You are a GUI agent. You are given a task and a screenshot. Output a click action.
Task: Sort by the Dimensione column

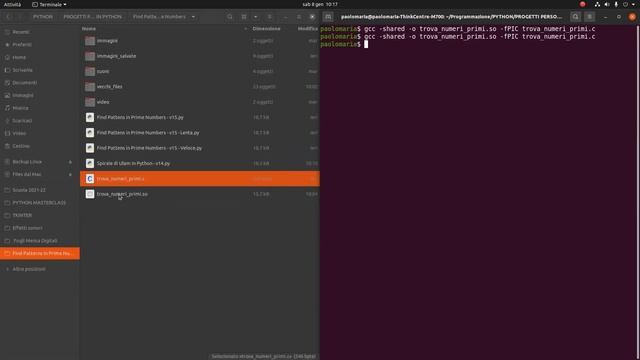[267, 29]
